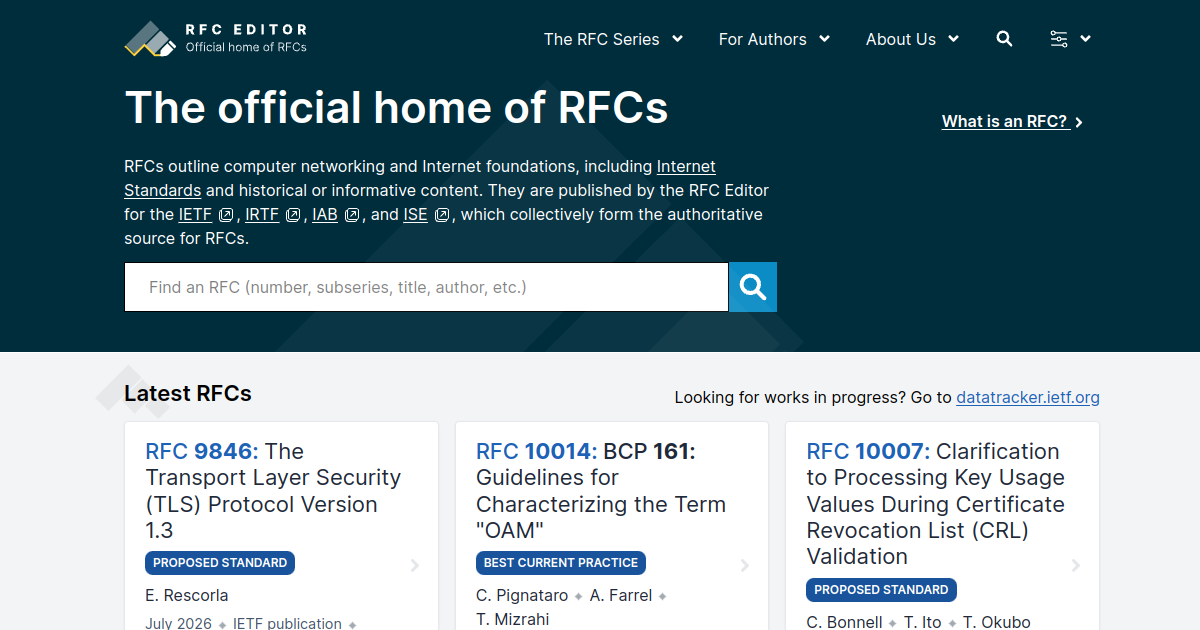Click external link icon next to IRTF
The image size is (1200, 630).
pyautogui.click(x=293, y=215)
